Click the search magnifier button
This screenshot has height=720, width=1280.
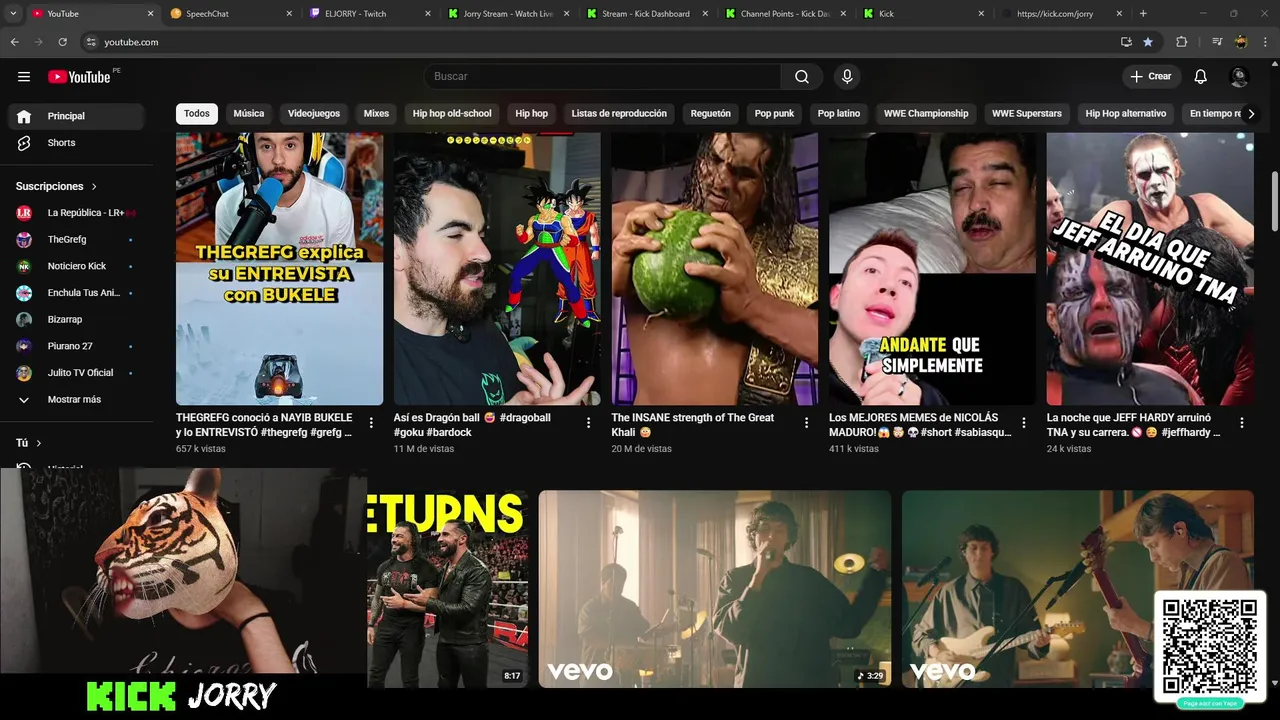pos(802,77)
